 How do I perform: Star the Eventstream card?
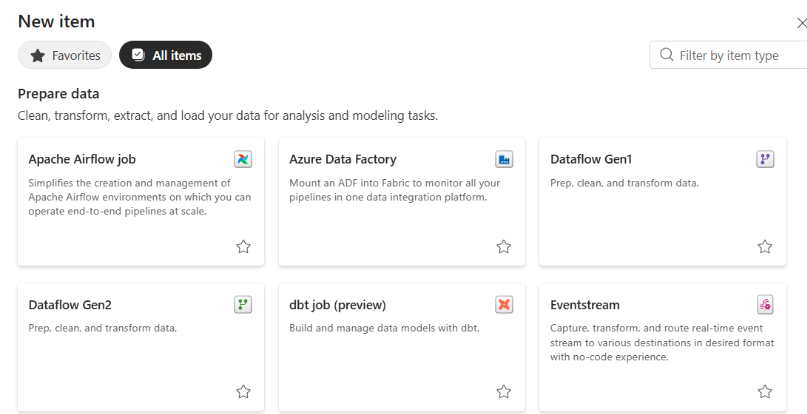pyautogui.click(x=765, y=391)
